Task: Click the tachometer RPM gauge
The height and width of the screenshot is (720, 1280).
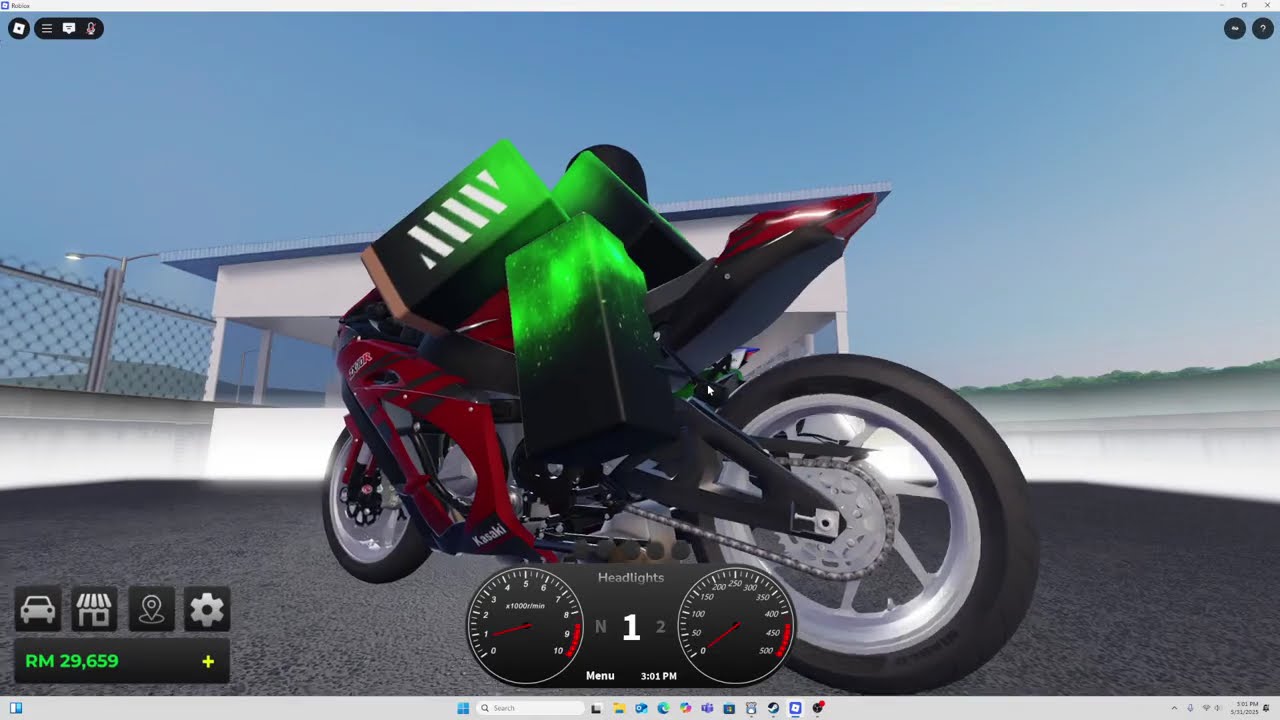Action: (525, 626)
